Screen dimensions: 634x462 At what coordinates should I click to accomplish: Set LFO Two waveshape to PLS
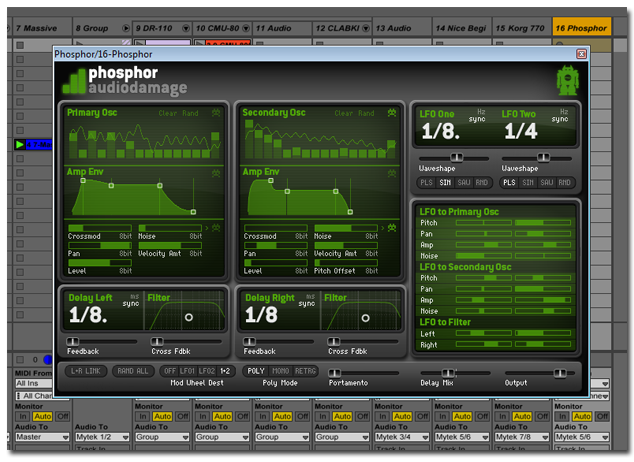click(x=509, y=183)
